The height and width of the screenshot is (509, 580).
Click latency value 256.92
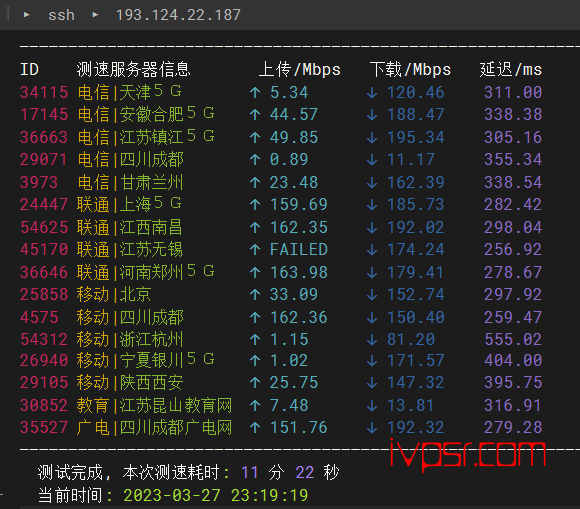(x=513, y=249)
